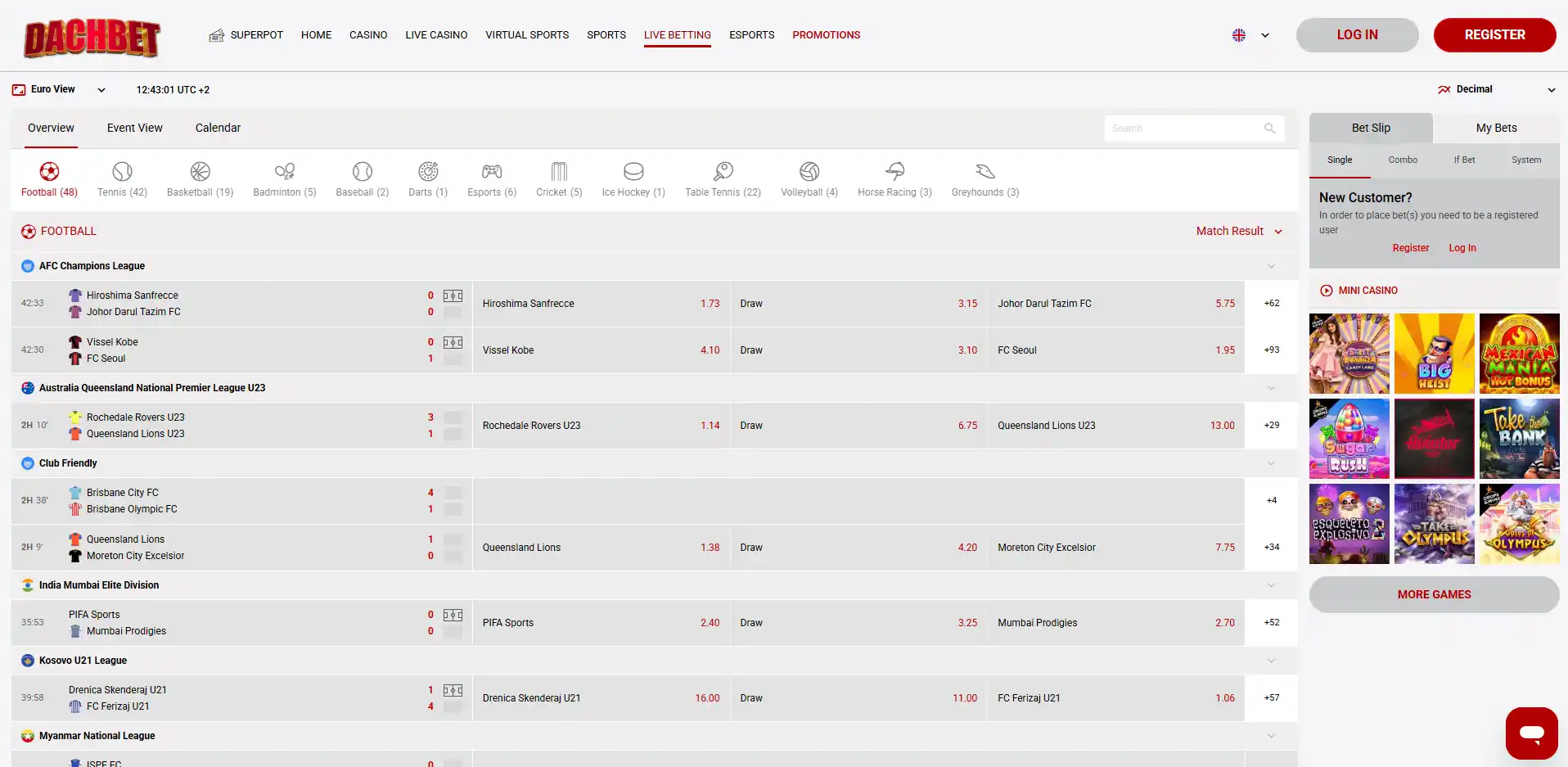The width and height of the screenshot is (1568, 767).
Task: Open the Take the Bank game thumbnail
Action: [x=1519, y=439]
